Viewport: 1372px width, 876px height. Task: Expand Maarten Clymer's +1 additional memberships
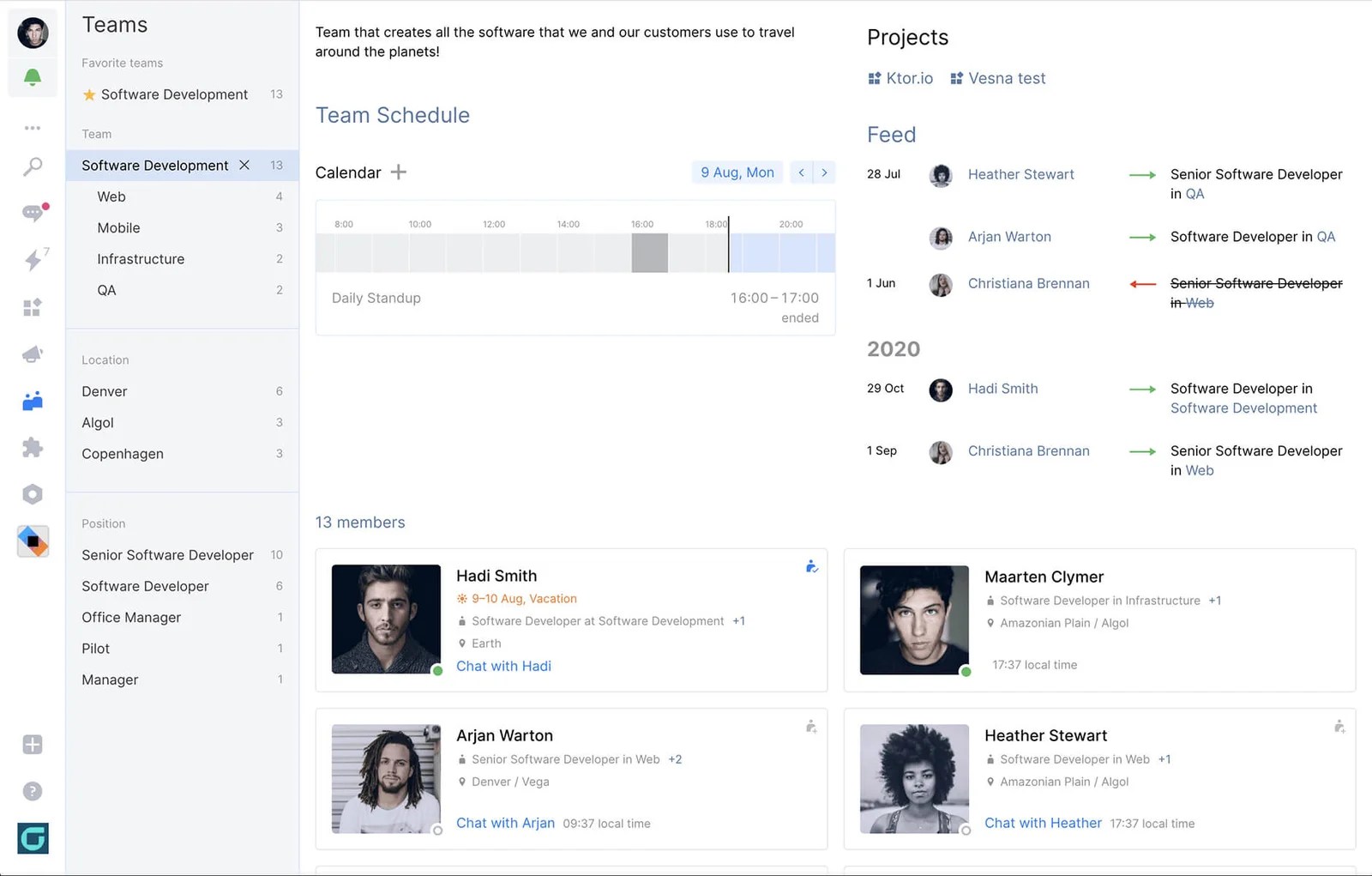(x=1214, y=601)
